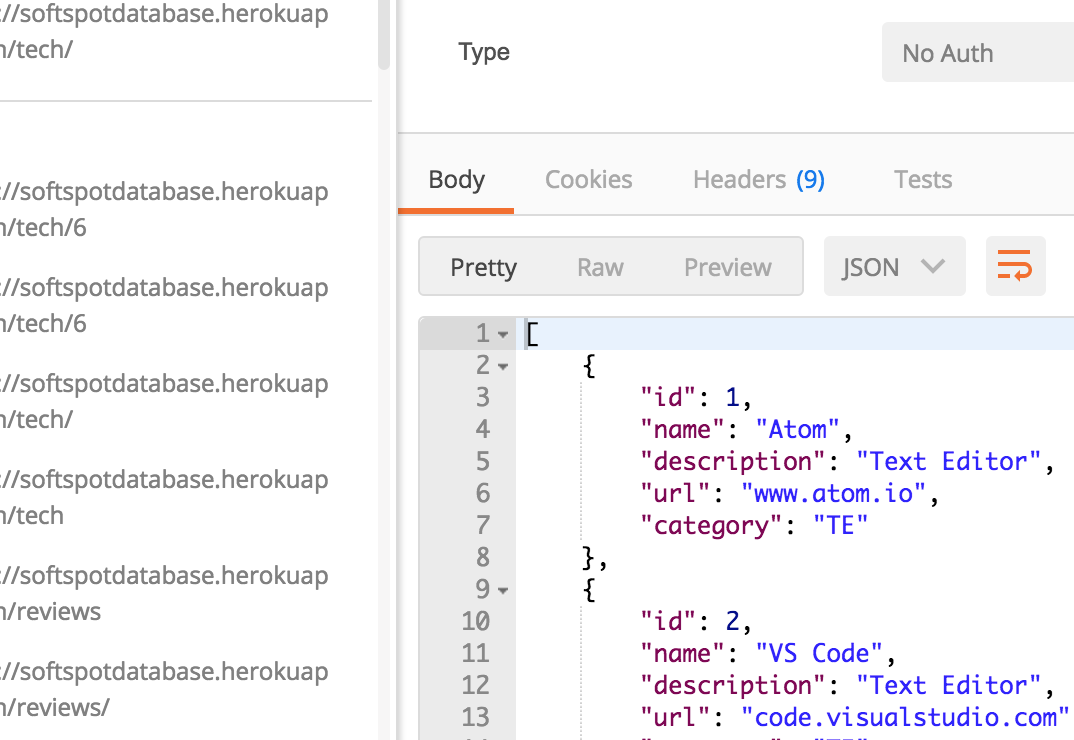Select the Pretty view mode
This screenshot has height=740, width=1074.
coord(484,267)
